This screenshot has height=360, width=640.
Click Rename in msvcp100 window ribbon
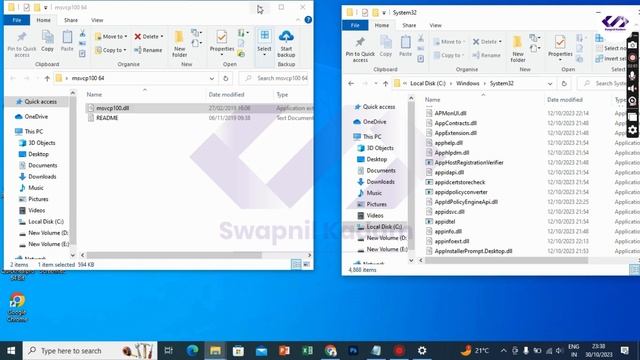click(x=148, y=50)
